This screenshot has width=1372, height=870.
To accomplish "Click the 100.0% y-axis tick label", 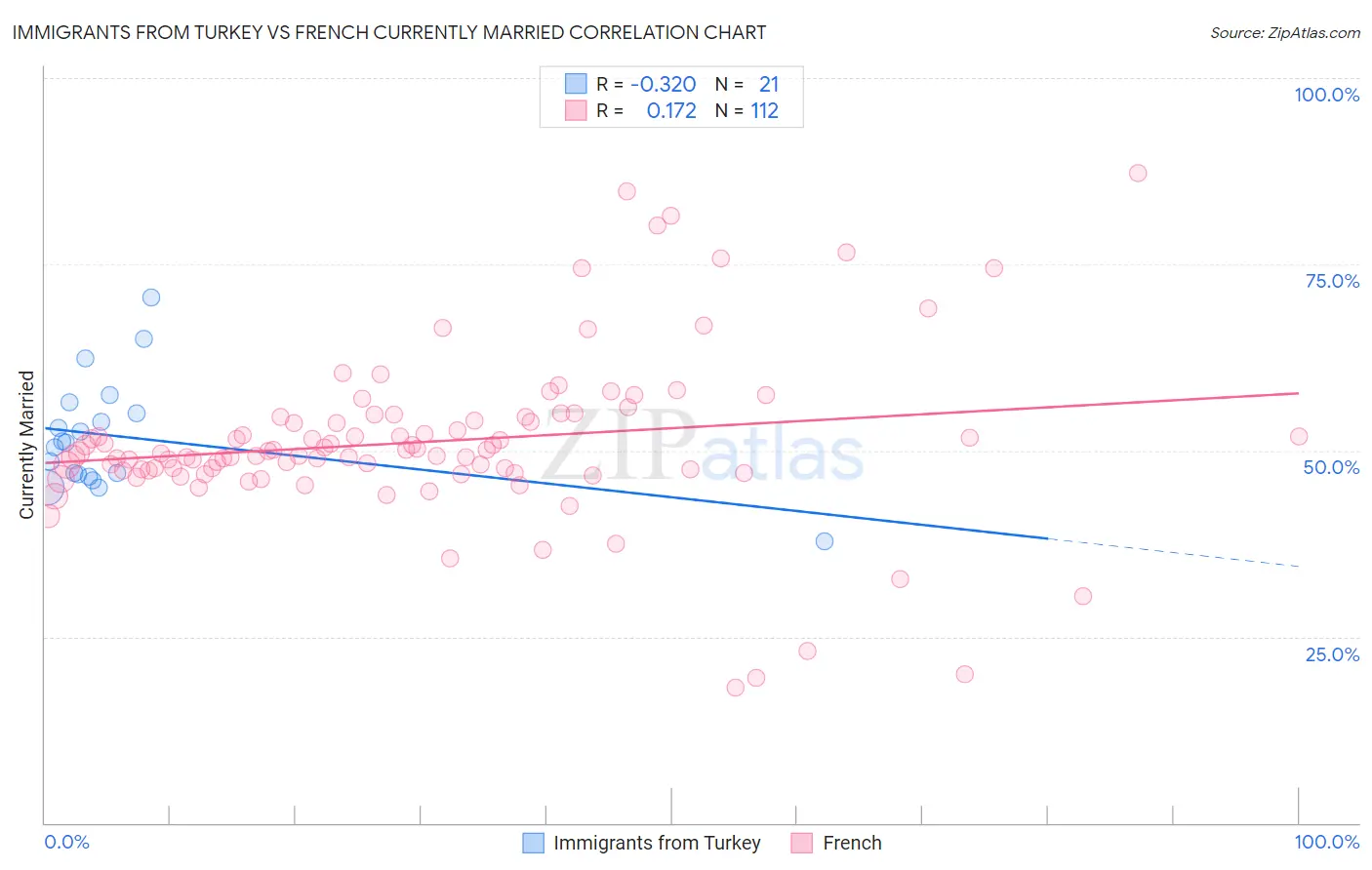I will click(1327, 95).
